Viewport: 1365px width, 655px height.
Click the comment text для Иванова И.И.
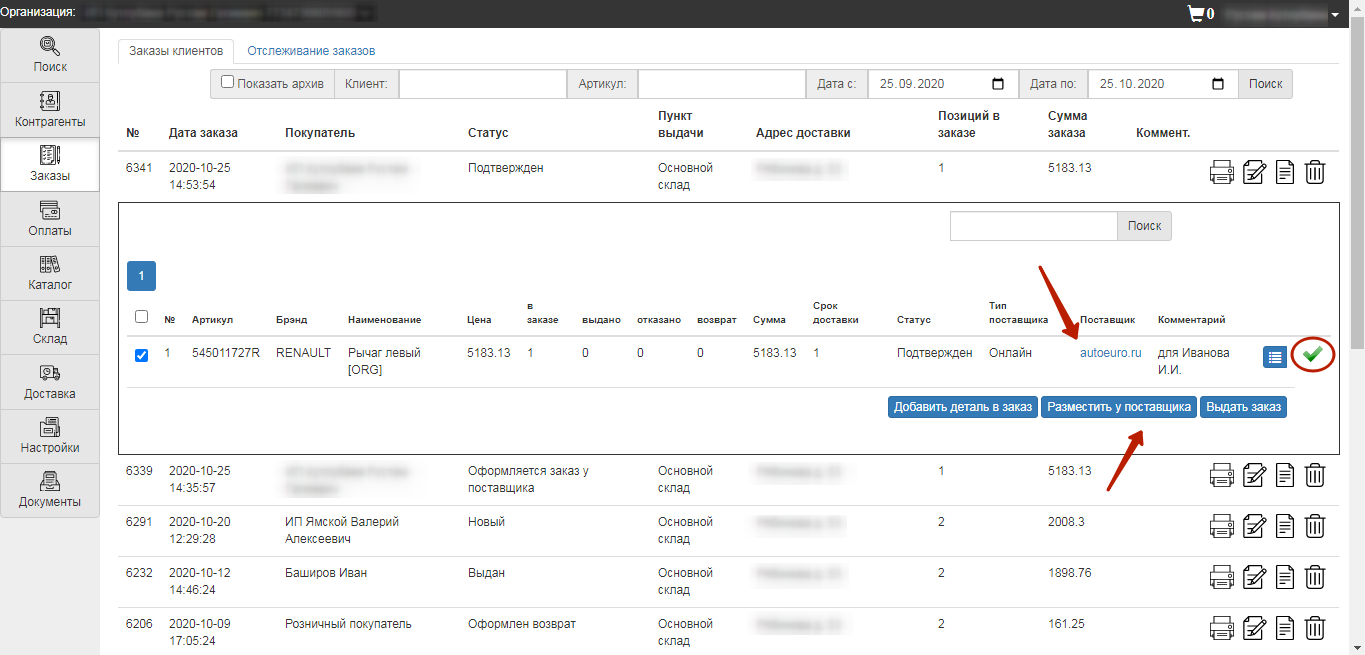[x=1194, y=361]
